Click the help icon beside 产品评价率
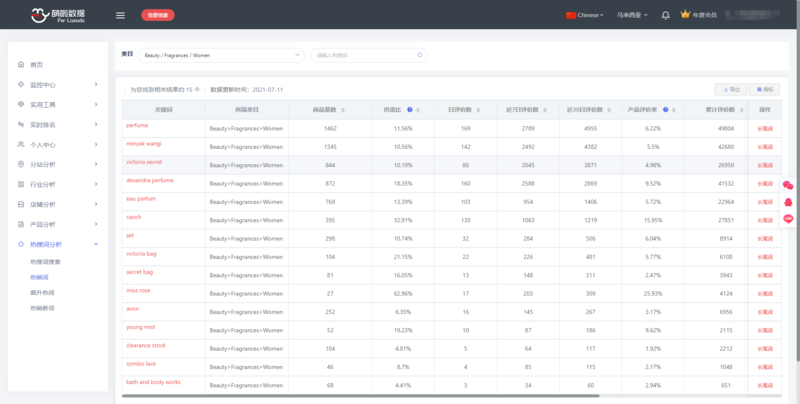Viewport: 800px width, 404px height. pos(664,109)
